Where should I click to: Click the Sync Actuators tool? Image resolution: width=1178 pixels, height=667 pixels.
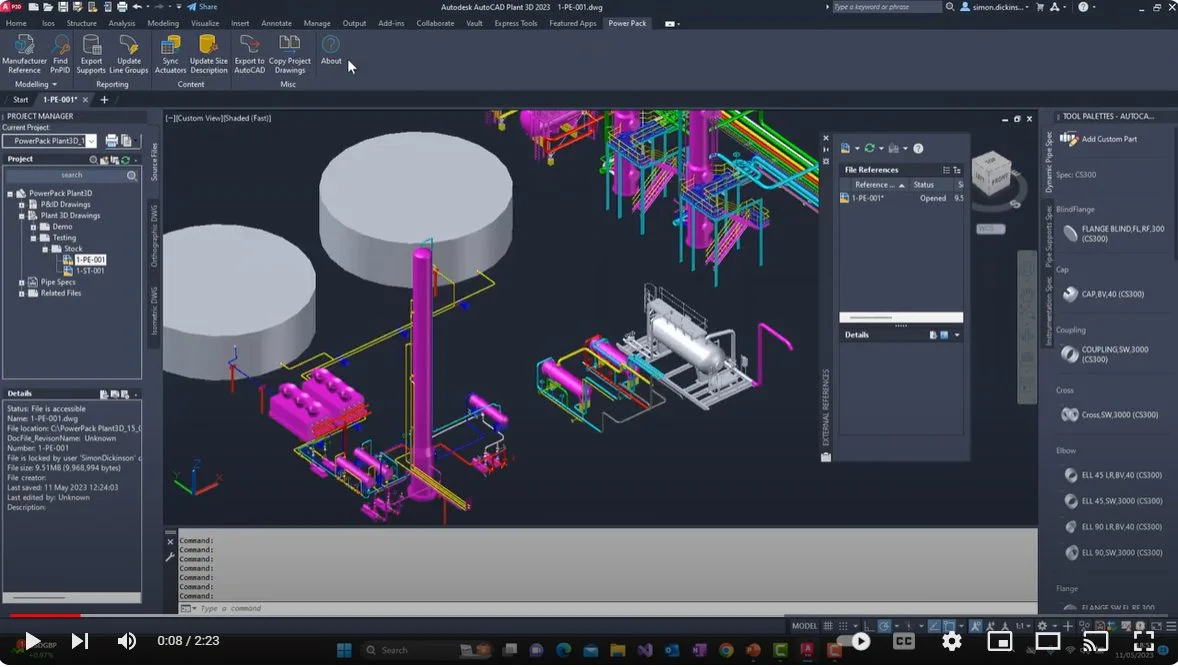tap(171, 54)
